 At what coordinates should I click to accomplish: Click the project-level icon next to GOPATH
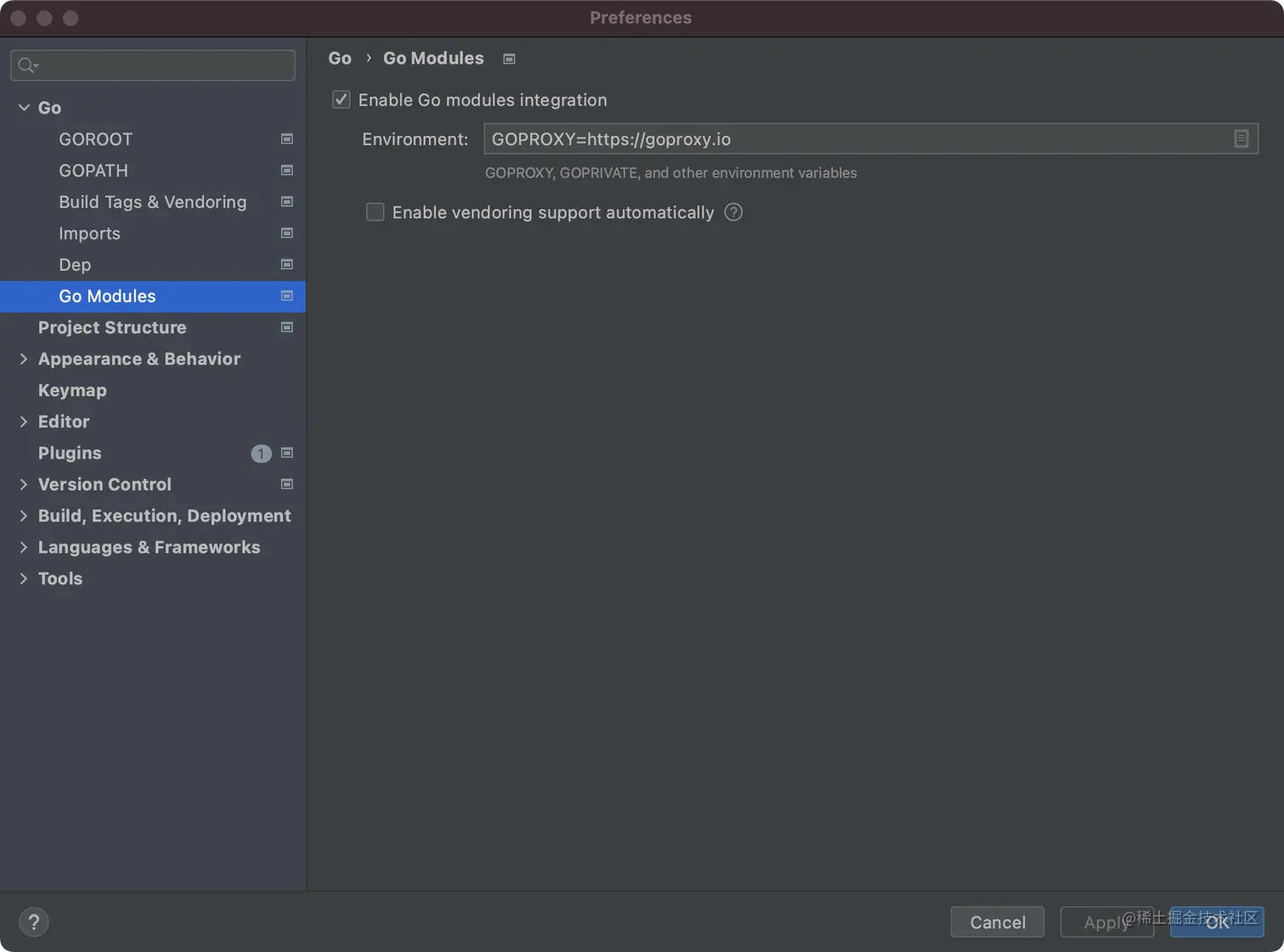[x=287, y=170]
